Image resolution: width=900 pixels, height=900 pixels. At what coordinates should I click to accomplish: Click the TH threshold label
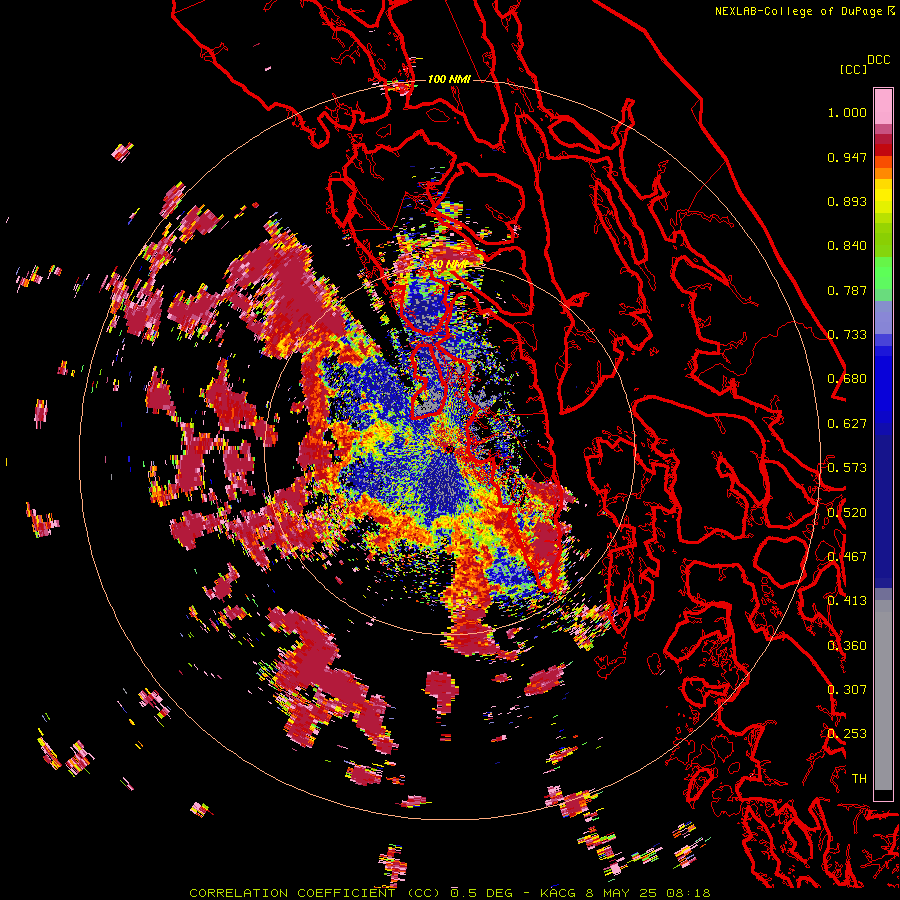coord(859,779)
